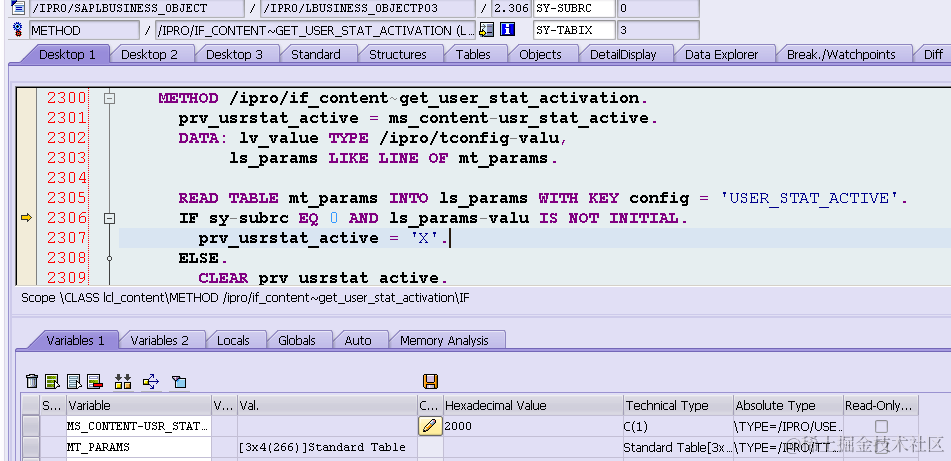Select the Locals tab
The height and width of the screenshot is (461, 951).
point(233,341)
